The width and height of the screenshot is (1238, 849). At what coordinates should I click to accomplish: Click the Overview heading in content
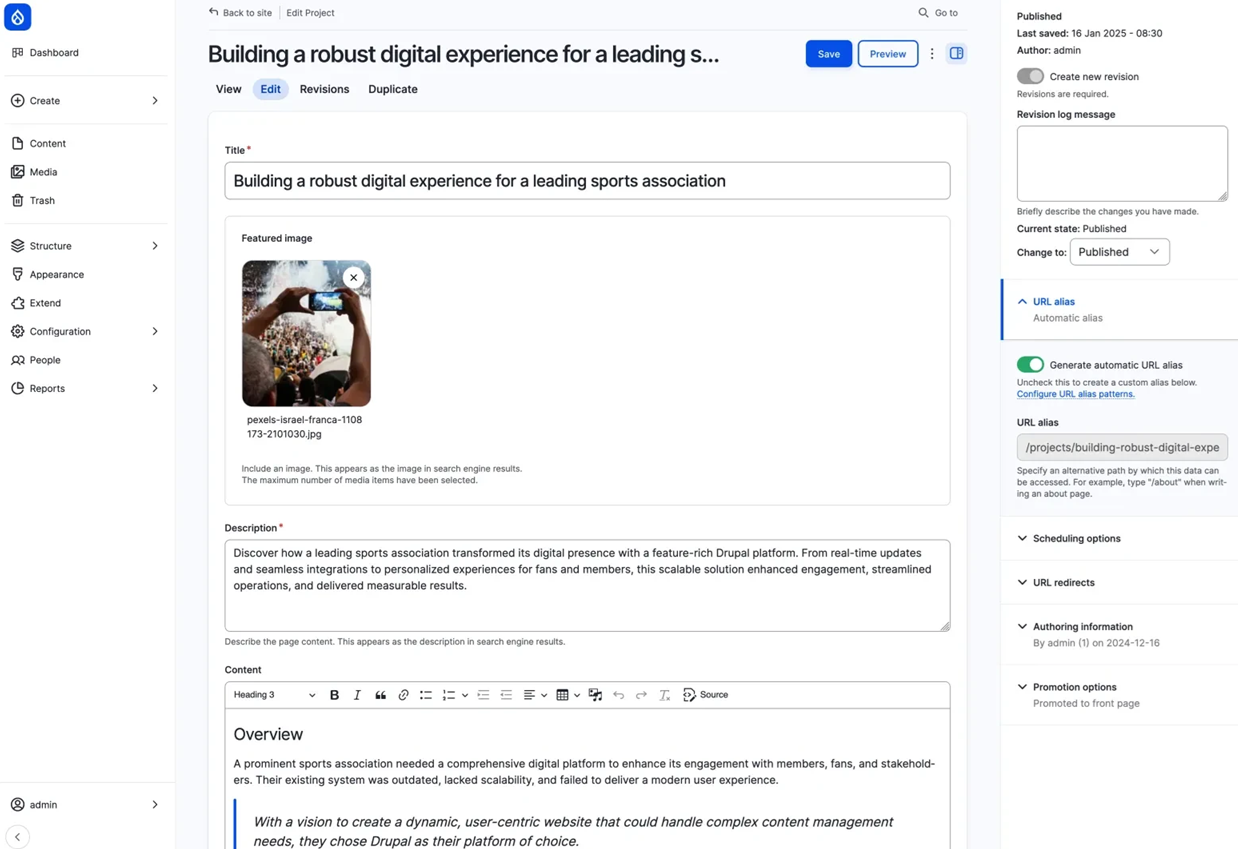[x=268, y=734]
